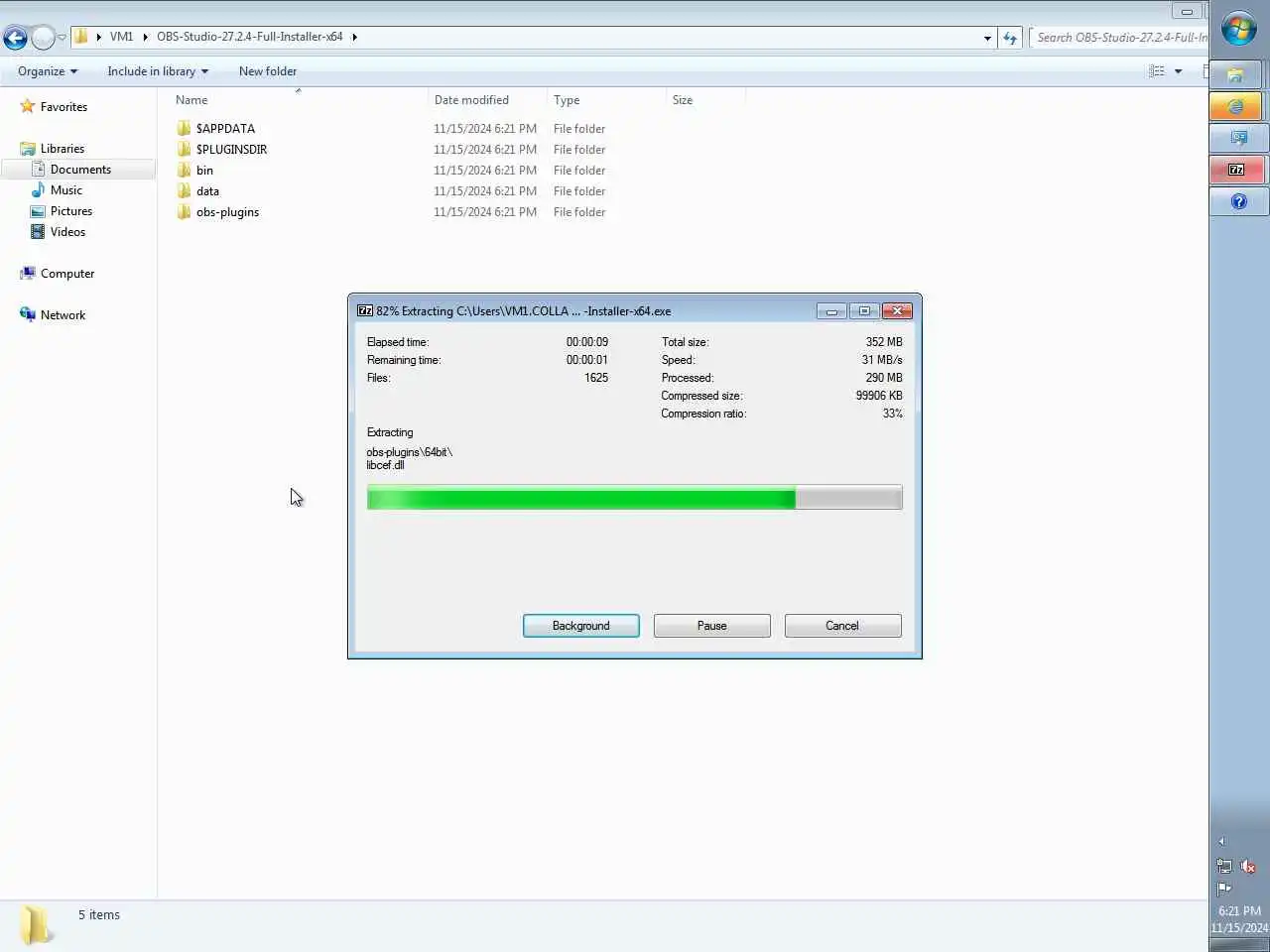Focus the Search OBS-Studio search box
This screenshot has width=1270, height=952.
(1119, 38)
